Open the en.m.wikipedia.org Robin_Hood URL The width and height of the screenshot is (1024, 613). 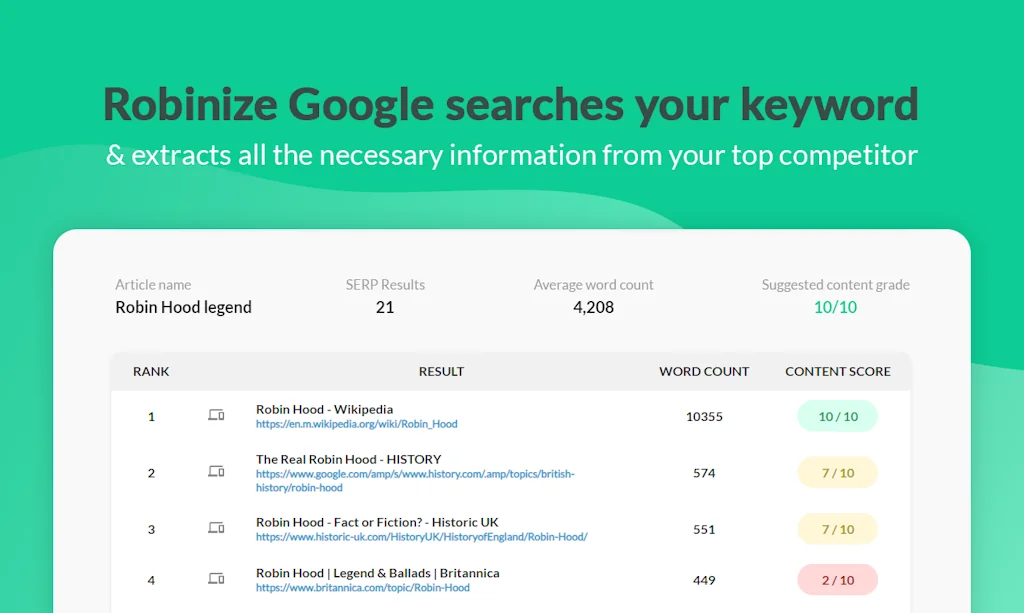356,424
